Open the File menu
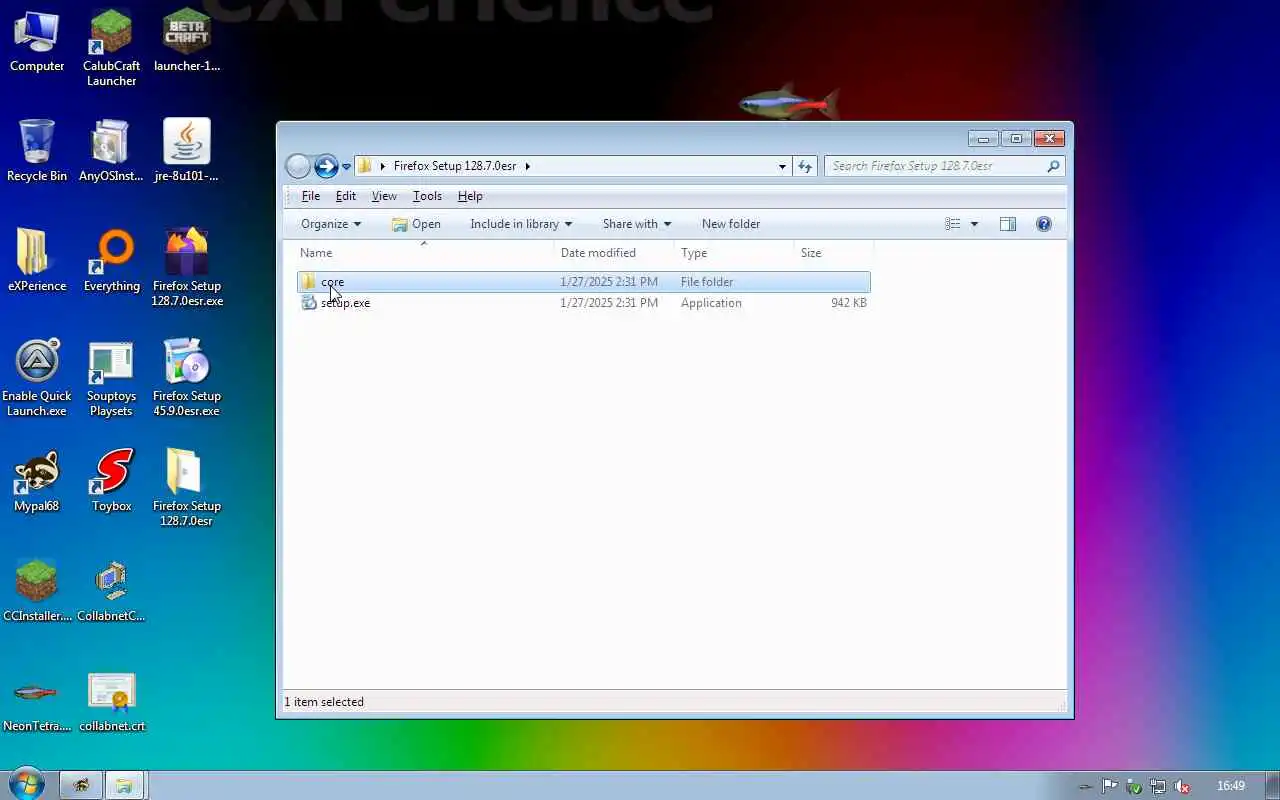The width and height of the screenshot is (1280, 800). [x=311, y=196]
